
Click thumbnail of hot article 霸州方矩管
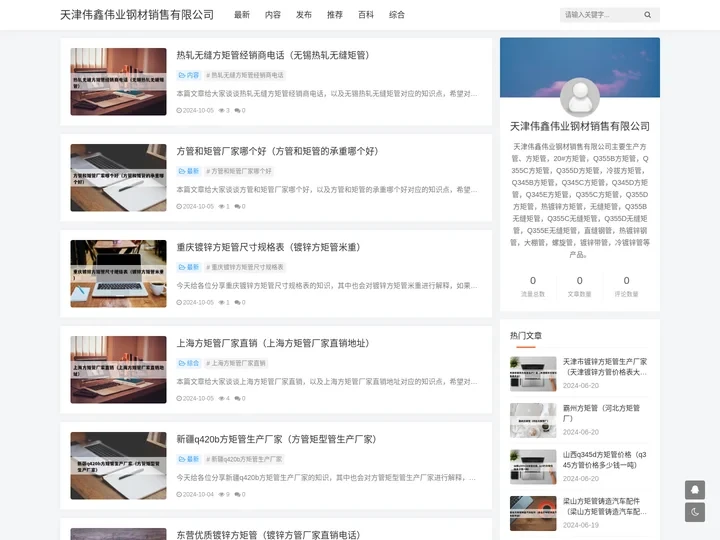533,420
